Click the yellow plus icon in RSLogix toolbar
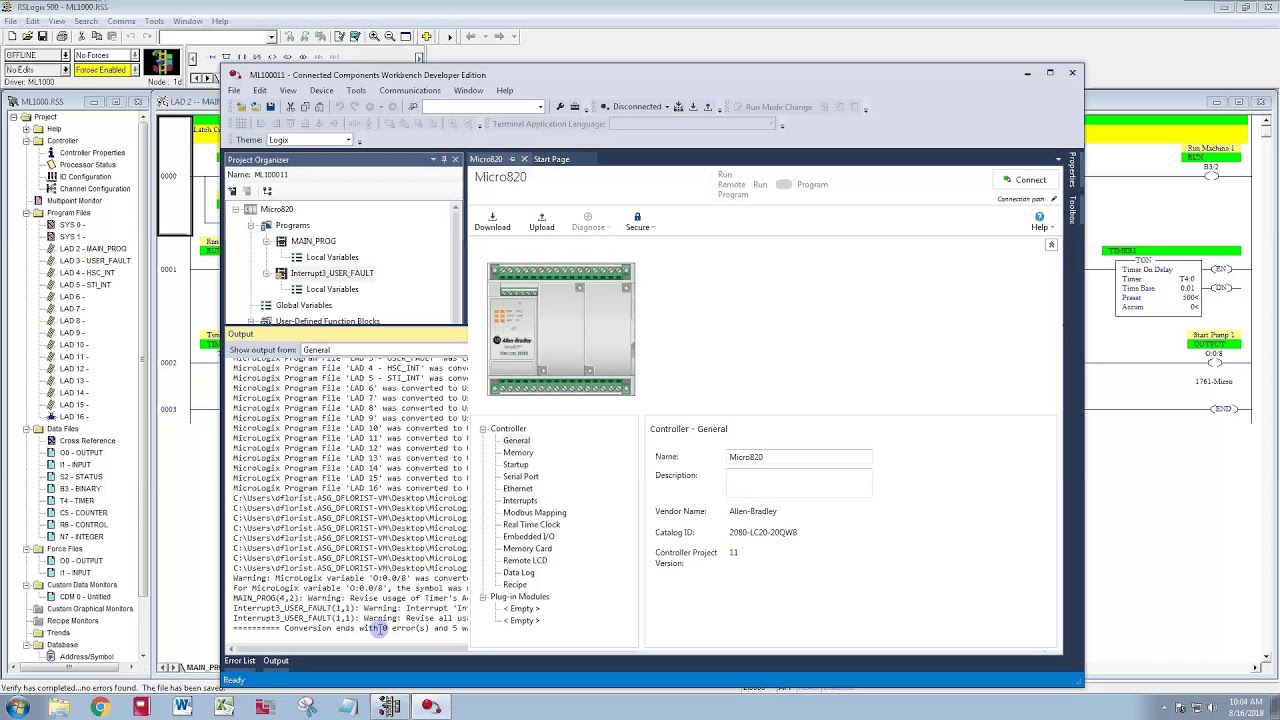The image size is (1280, 720). (x=426, y=36)
